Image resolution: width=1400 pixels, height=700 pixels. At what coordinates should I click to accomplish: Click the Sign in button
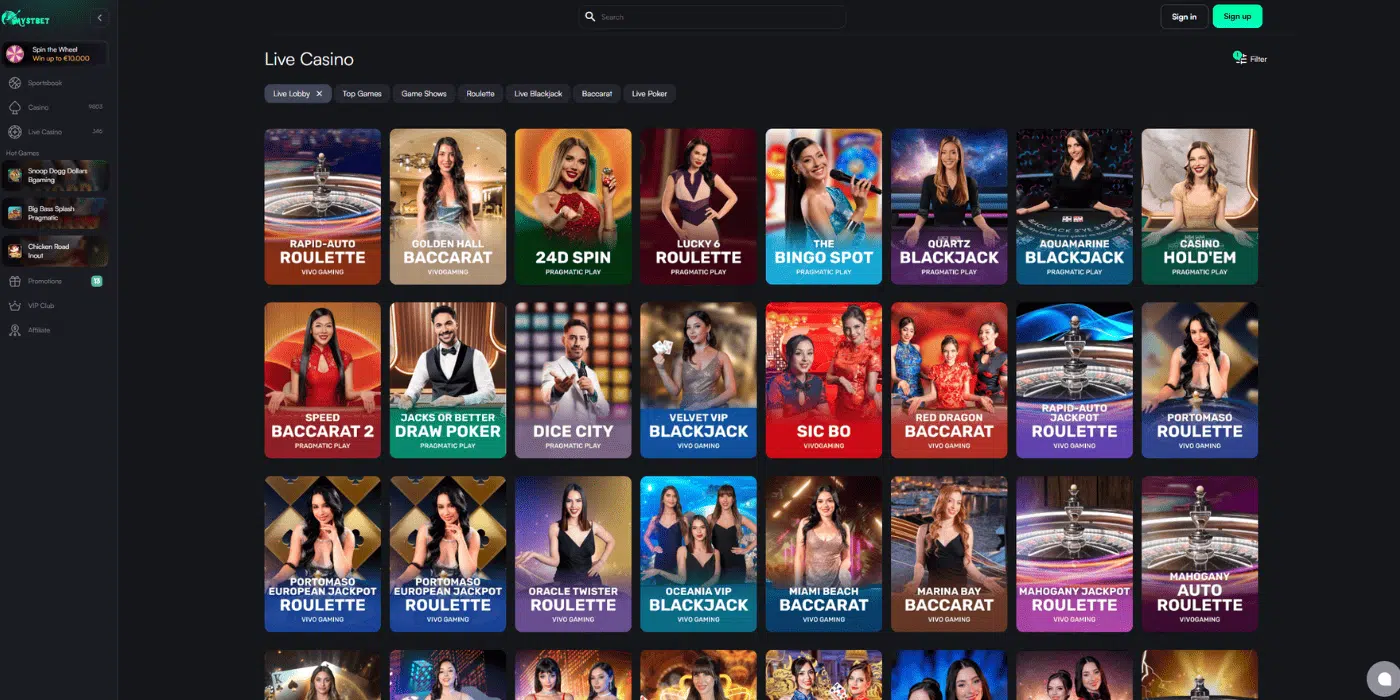(1184, 17)
